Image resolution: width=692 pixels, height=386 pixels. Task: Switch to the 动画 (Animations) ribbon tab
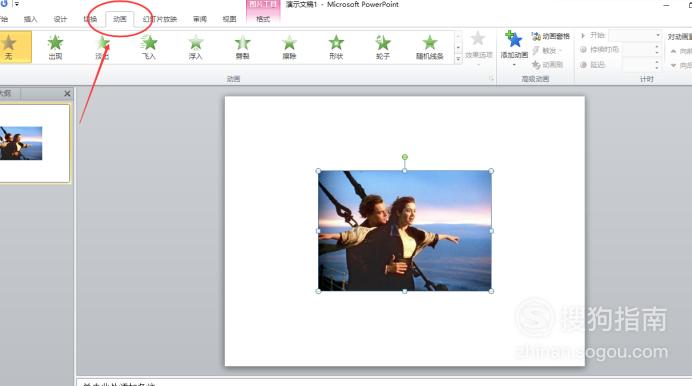tap(120, 19)
